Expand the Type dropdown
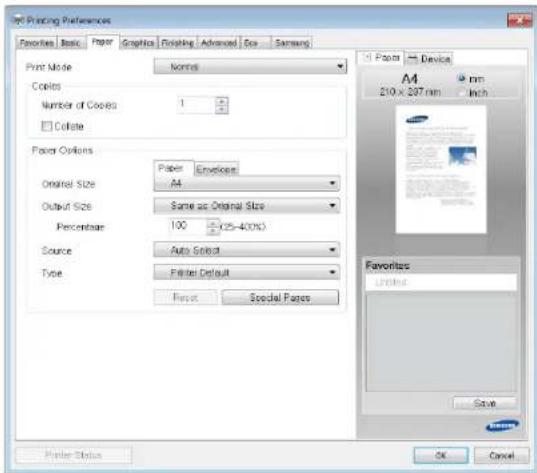The image size is (537, 473). (x=247, y=273)
